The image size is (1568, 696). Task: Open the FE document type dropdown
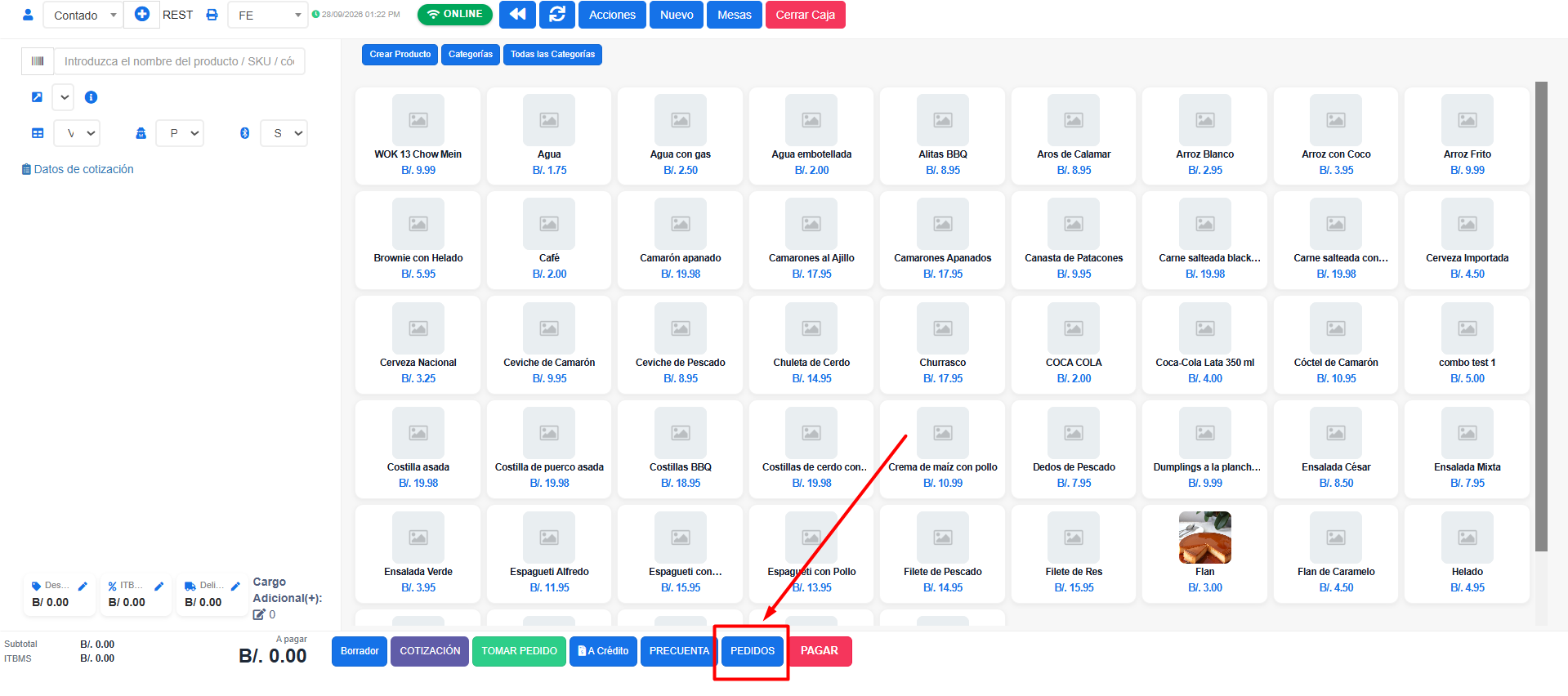pos(268,15)
